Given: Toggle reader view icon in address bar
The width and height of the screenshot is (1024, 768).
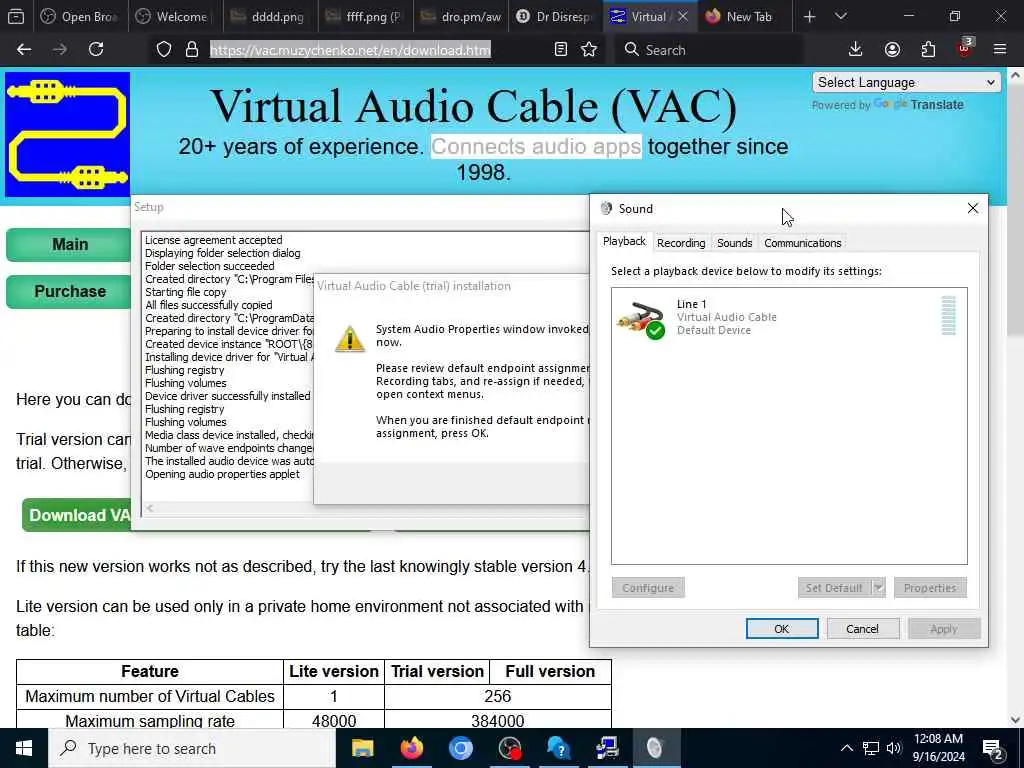Looking at the screenshot, I should 560,50.
